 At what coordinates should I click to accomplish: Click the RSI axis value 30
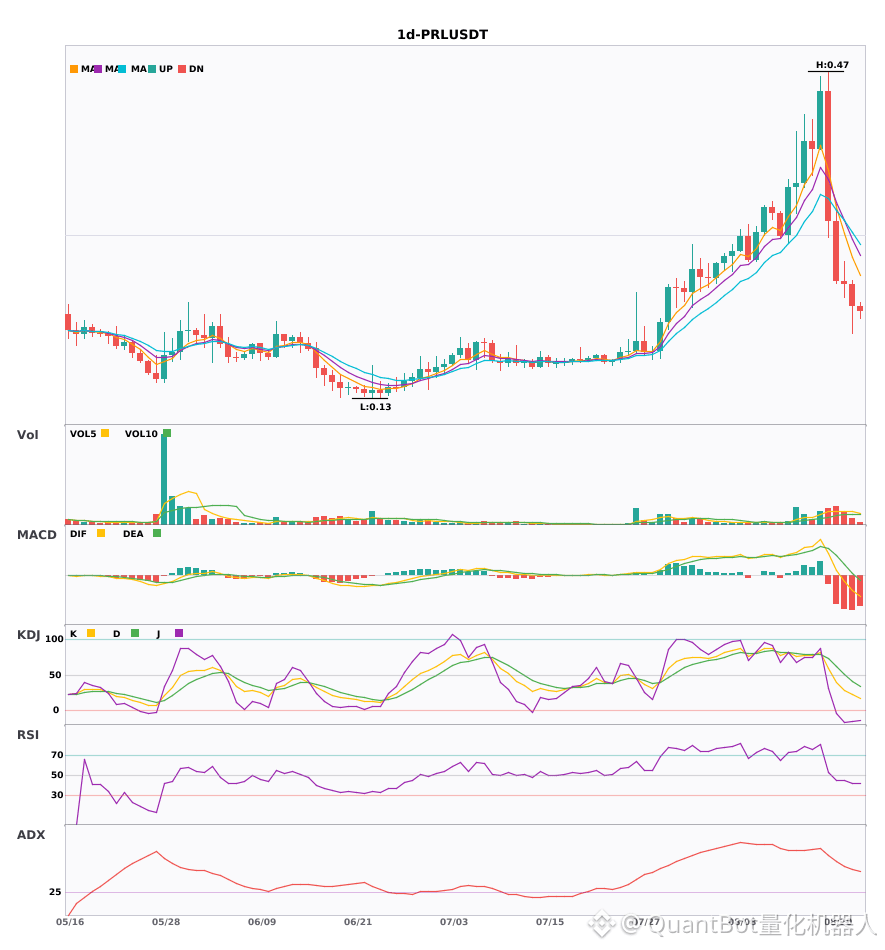(x=57, y=795)
